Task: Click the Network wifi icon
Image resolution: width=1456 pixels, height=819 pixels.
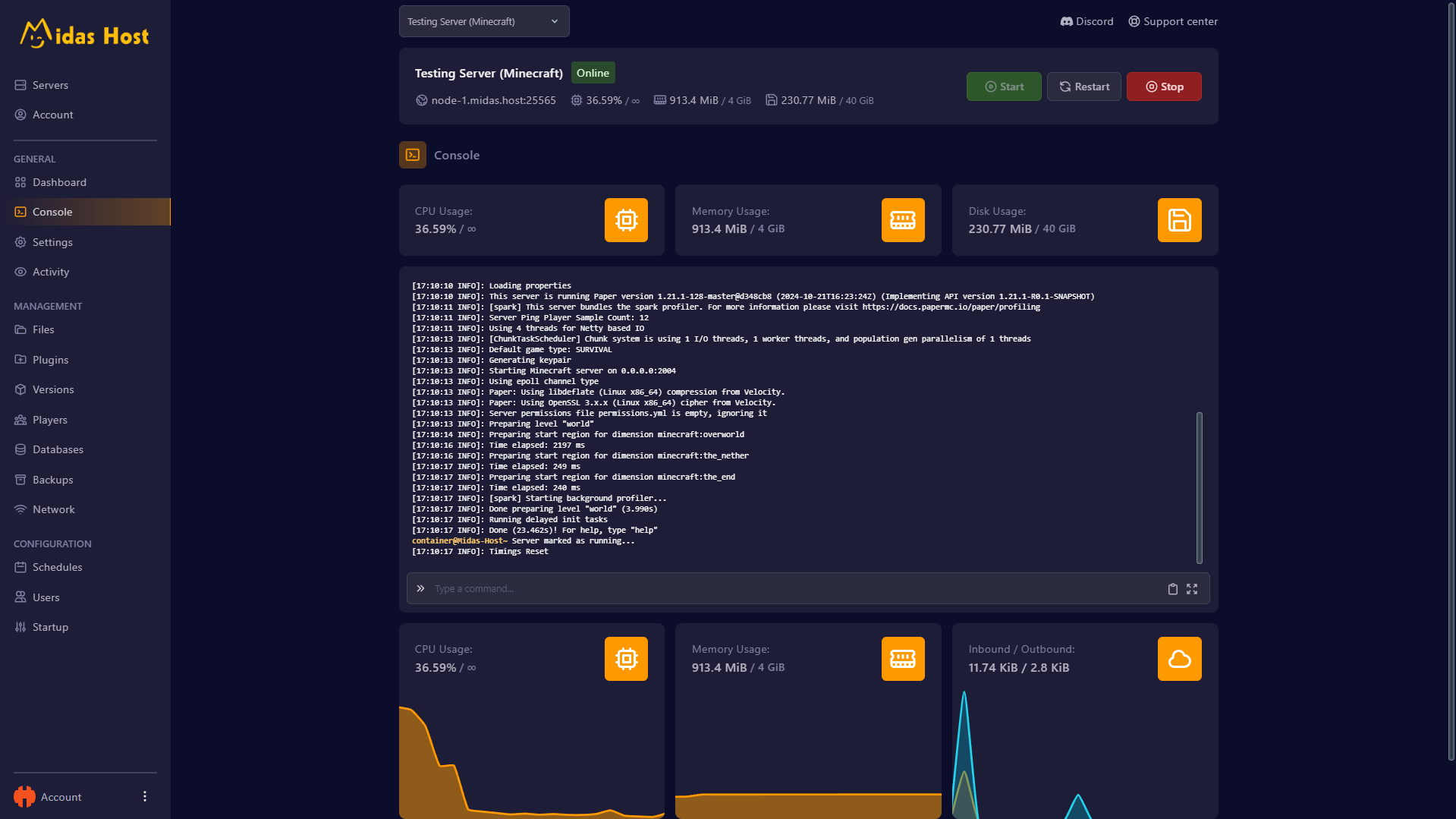Action: (x=20, y=509)
